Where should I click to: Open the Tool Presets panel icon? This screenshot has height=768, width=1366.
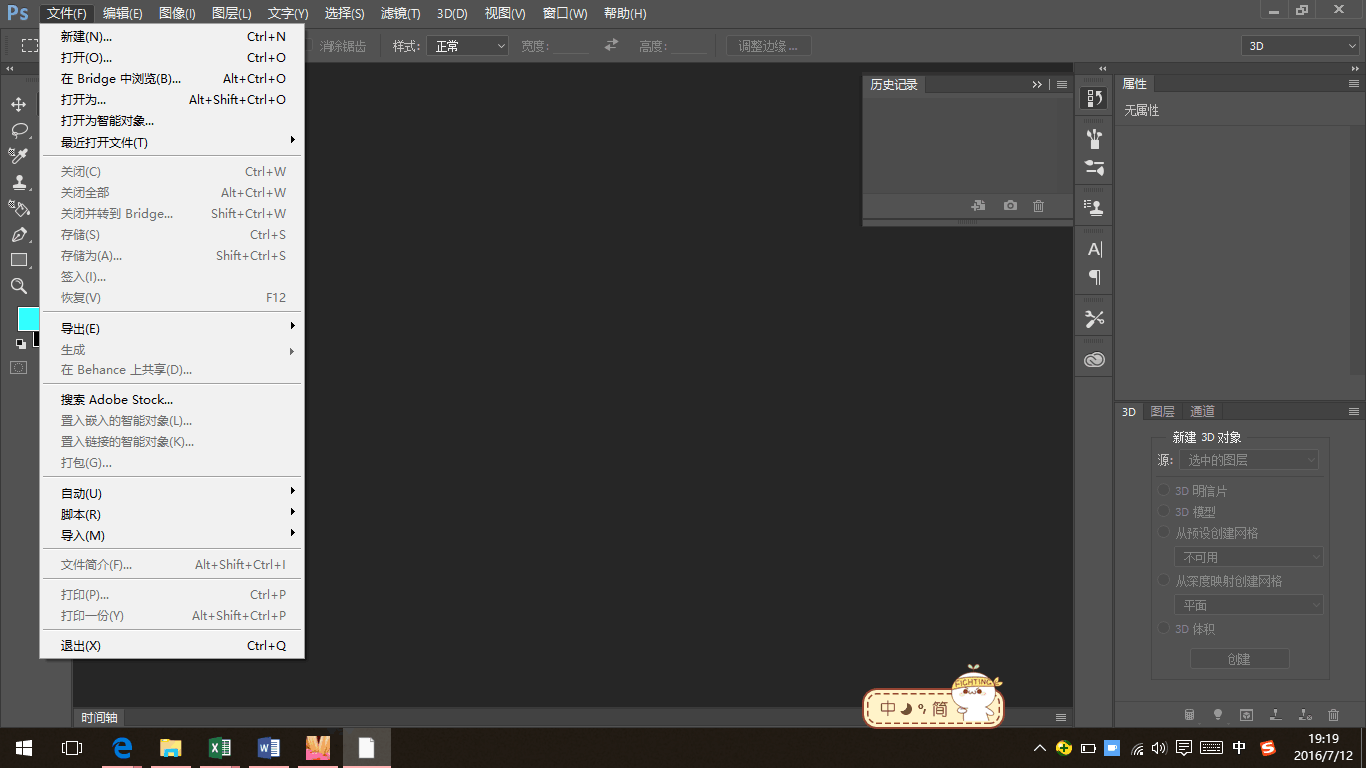tap(1095, 319)
